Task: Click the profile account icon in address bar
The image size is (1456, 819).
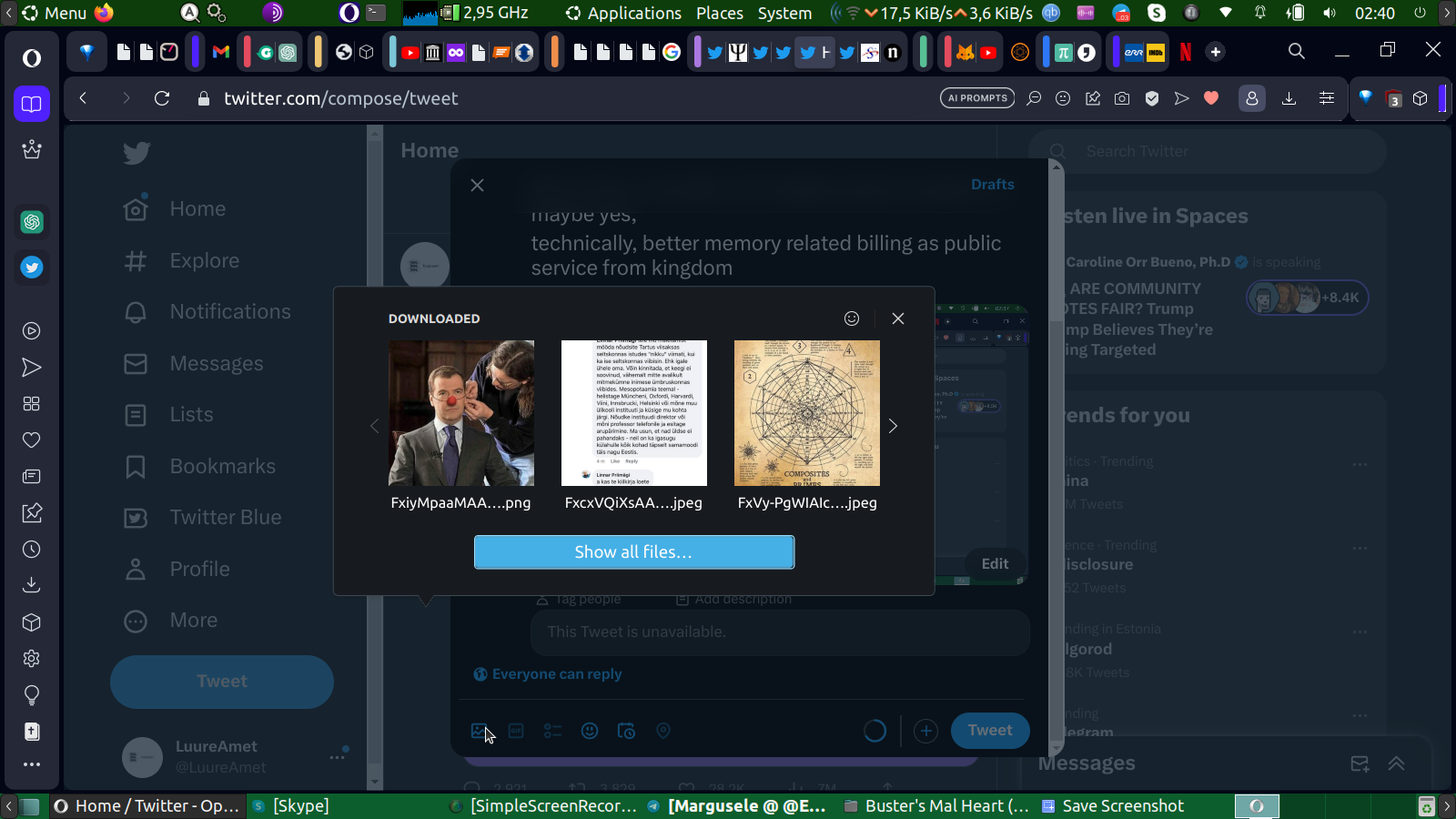Action: tap(1252, 98)
